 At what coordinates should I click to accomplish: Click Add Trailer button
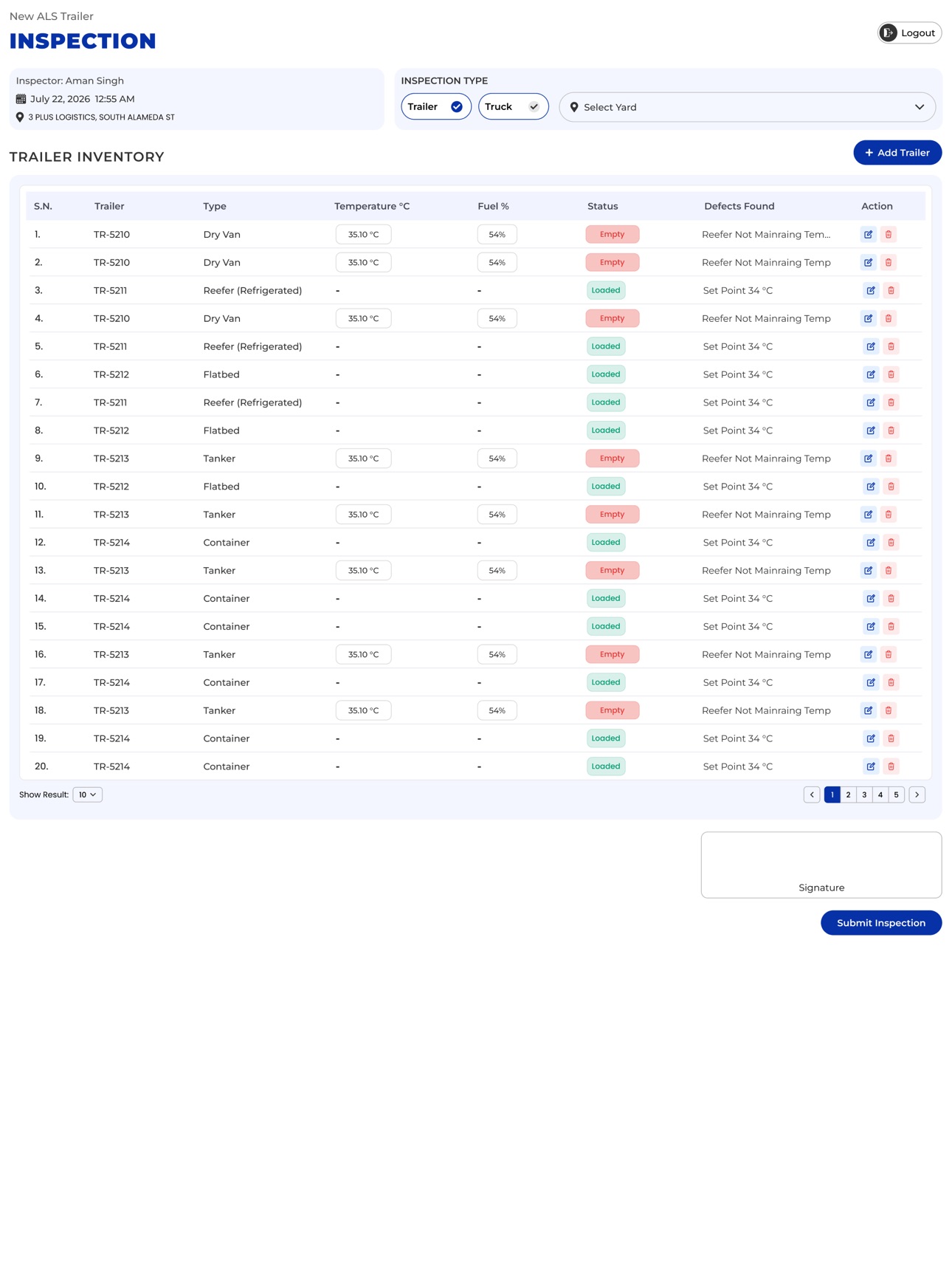click(897, 153)
